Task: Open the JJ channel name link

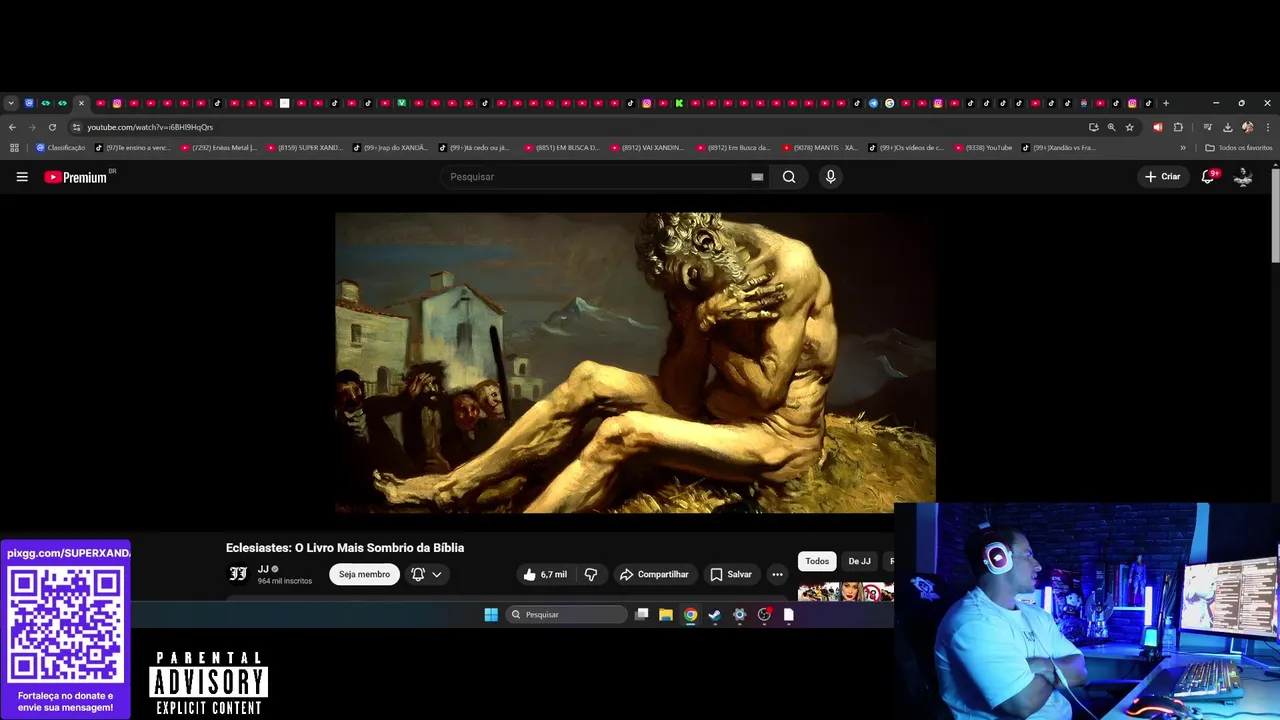Action: pyautogui.click(x=263, y=569)
